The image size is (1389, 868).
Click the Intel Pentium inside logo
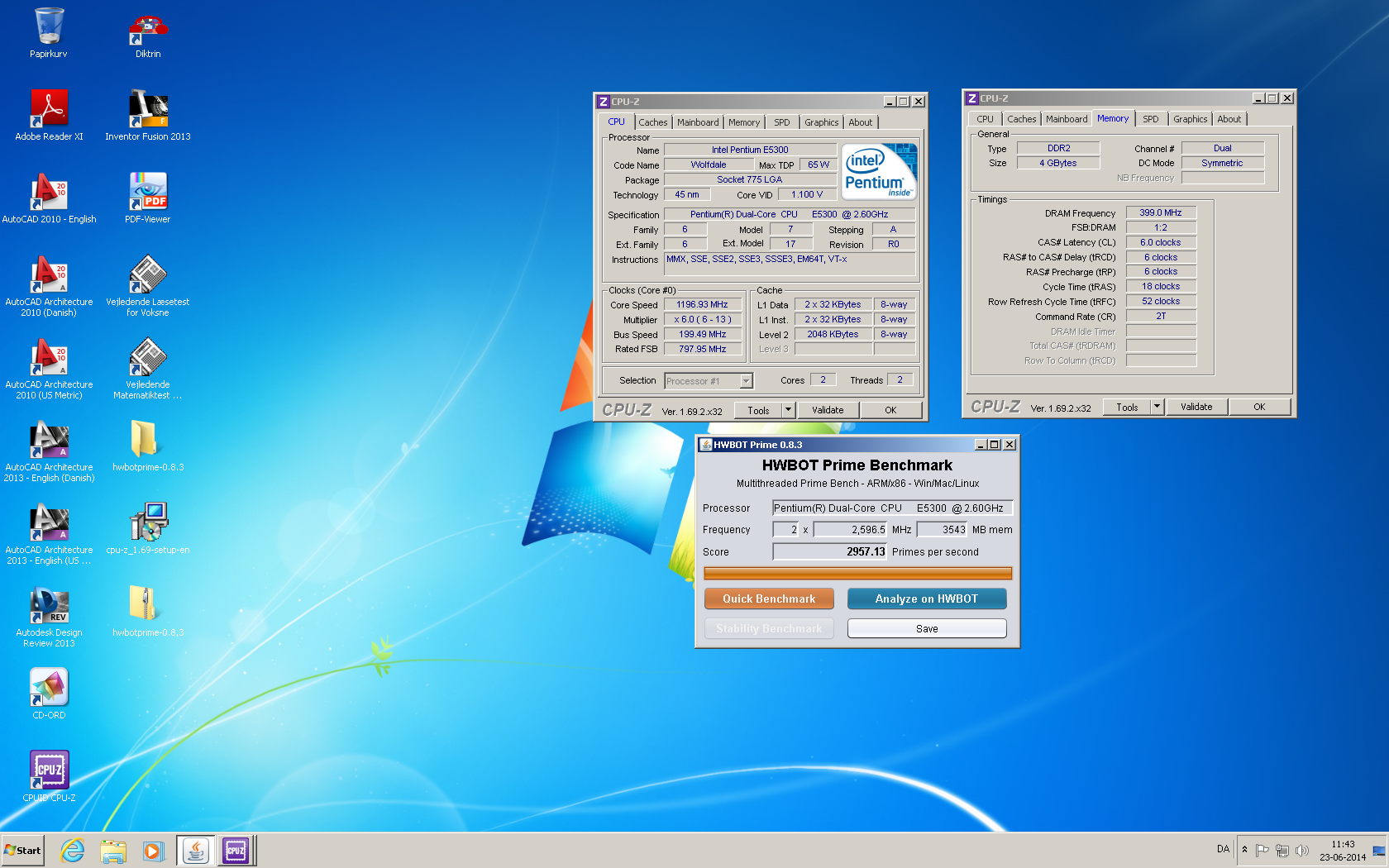(x=879, y=172)
